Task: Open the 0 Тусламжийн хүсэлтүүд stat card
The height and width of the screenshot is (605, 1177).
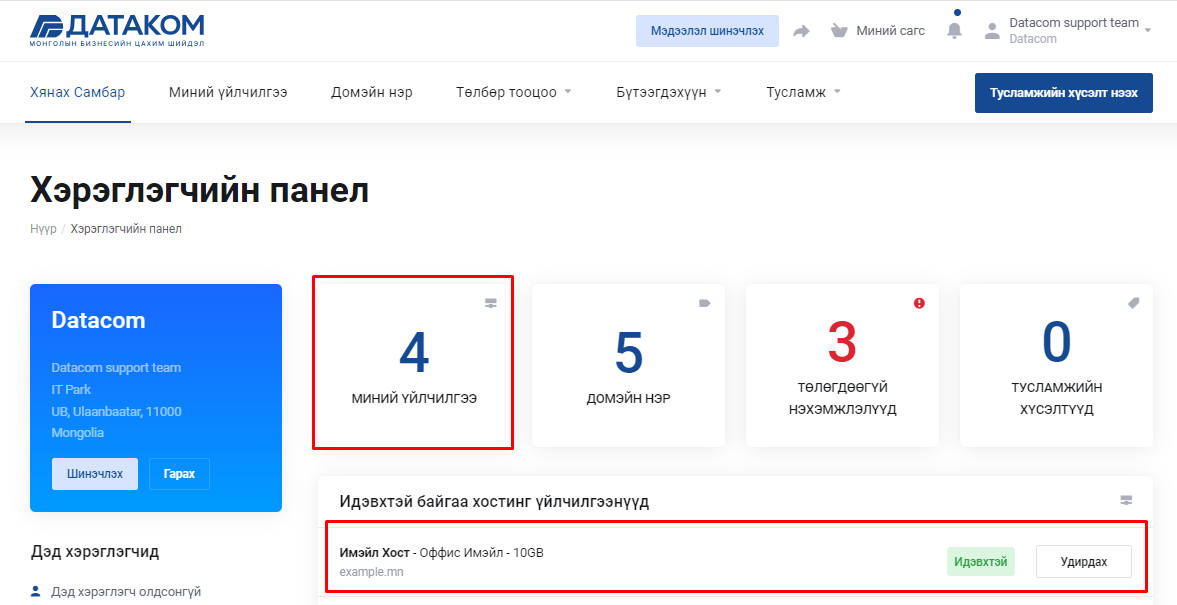Action: pyautogui.click(x=1056, y=366)
